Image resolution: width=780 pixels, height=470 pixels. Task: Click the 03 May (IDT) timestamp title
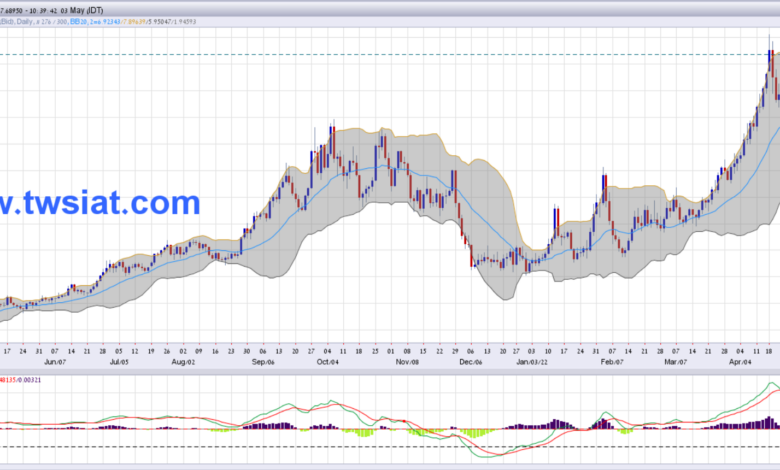(x=82, y=10)
